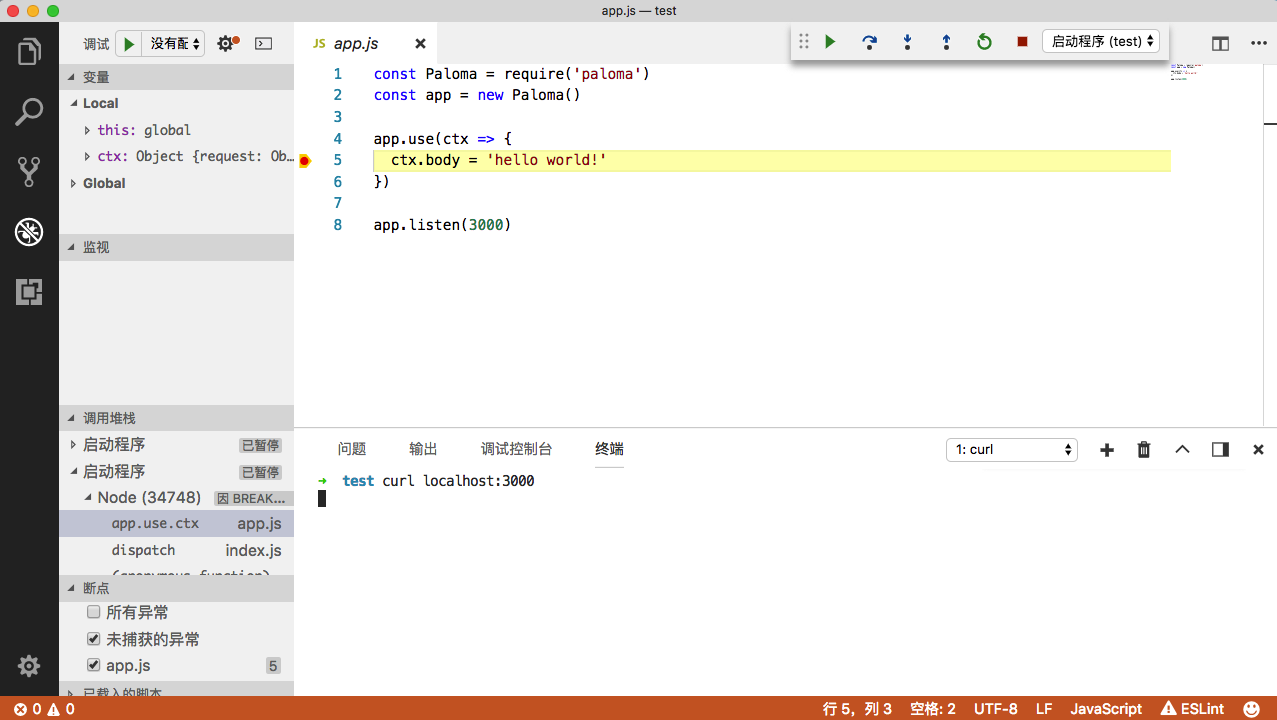
Task: Select dispatch frame in call stack
Action: [x=143, y=550]
